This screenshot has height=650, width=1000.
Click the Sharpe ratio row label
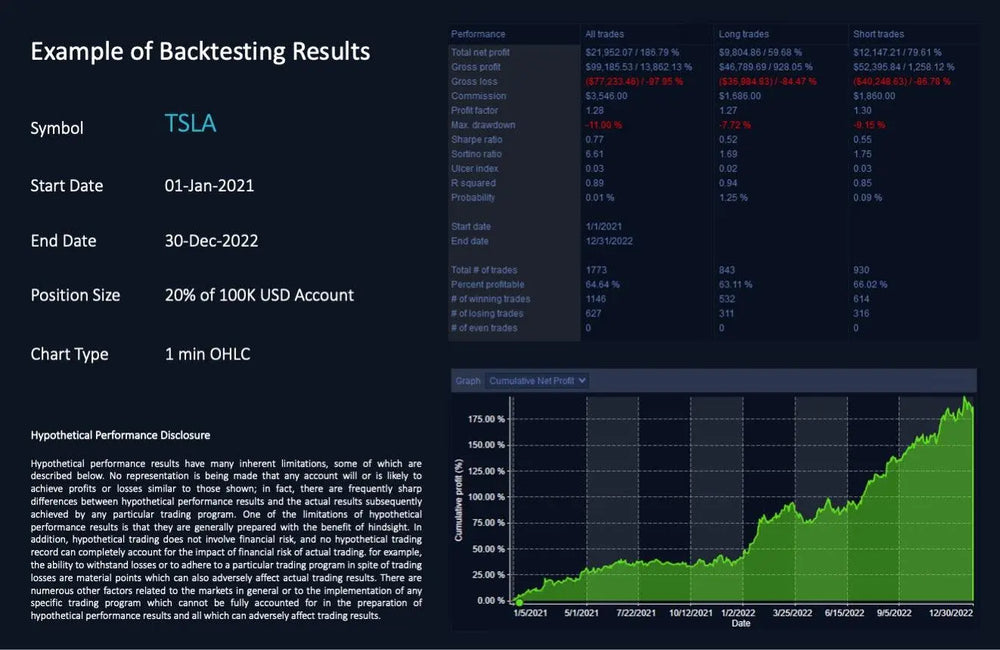coord(477,139)
